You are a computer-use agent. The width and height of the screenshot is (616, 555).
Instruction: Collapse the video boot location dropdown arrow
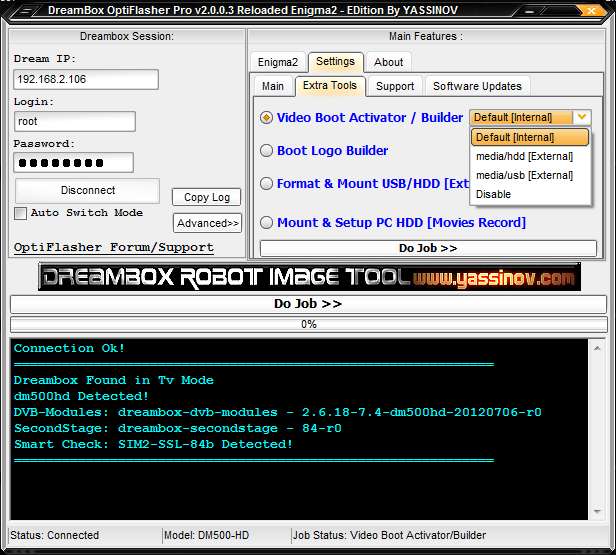pyautogui.click(x=582, y=117)
